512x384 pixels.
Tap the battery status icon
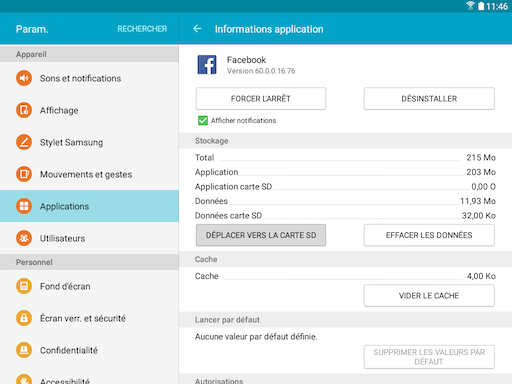(481, 6)
